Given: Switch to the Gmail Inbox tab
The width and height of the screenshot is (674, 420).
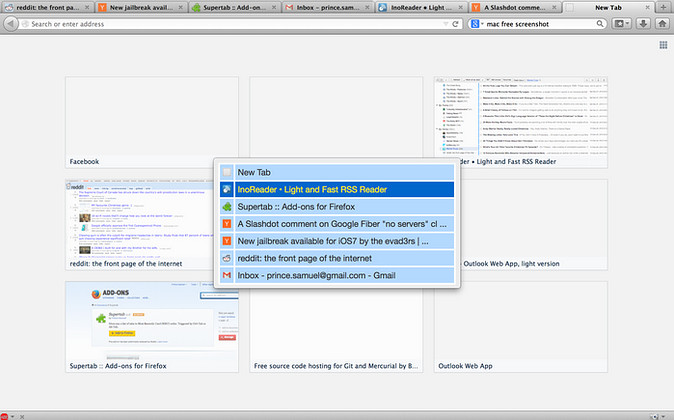Looking at the screenshot, I should 328,7.
